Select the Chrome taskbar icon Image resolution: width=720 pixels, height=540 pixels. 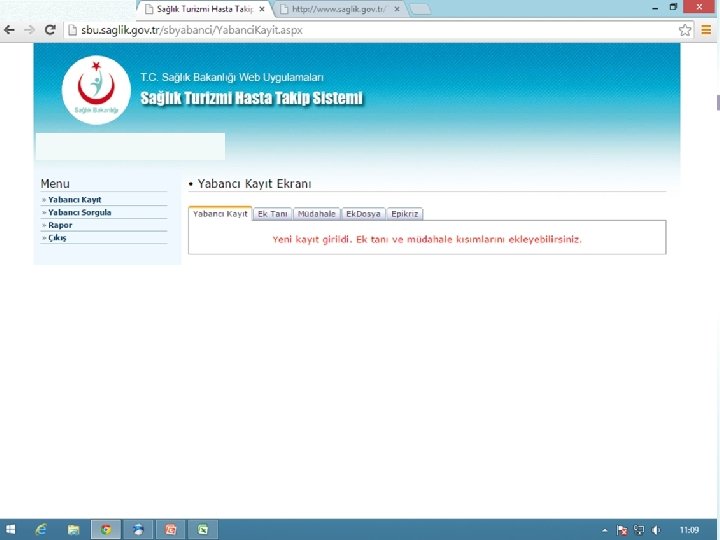click(x=106, y=529)
